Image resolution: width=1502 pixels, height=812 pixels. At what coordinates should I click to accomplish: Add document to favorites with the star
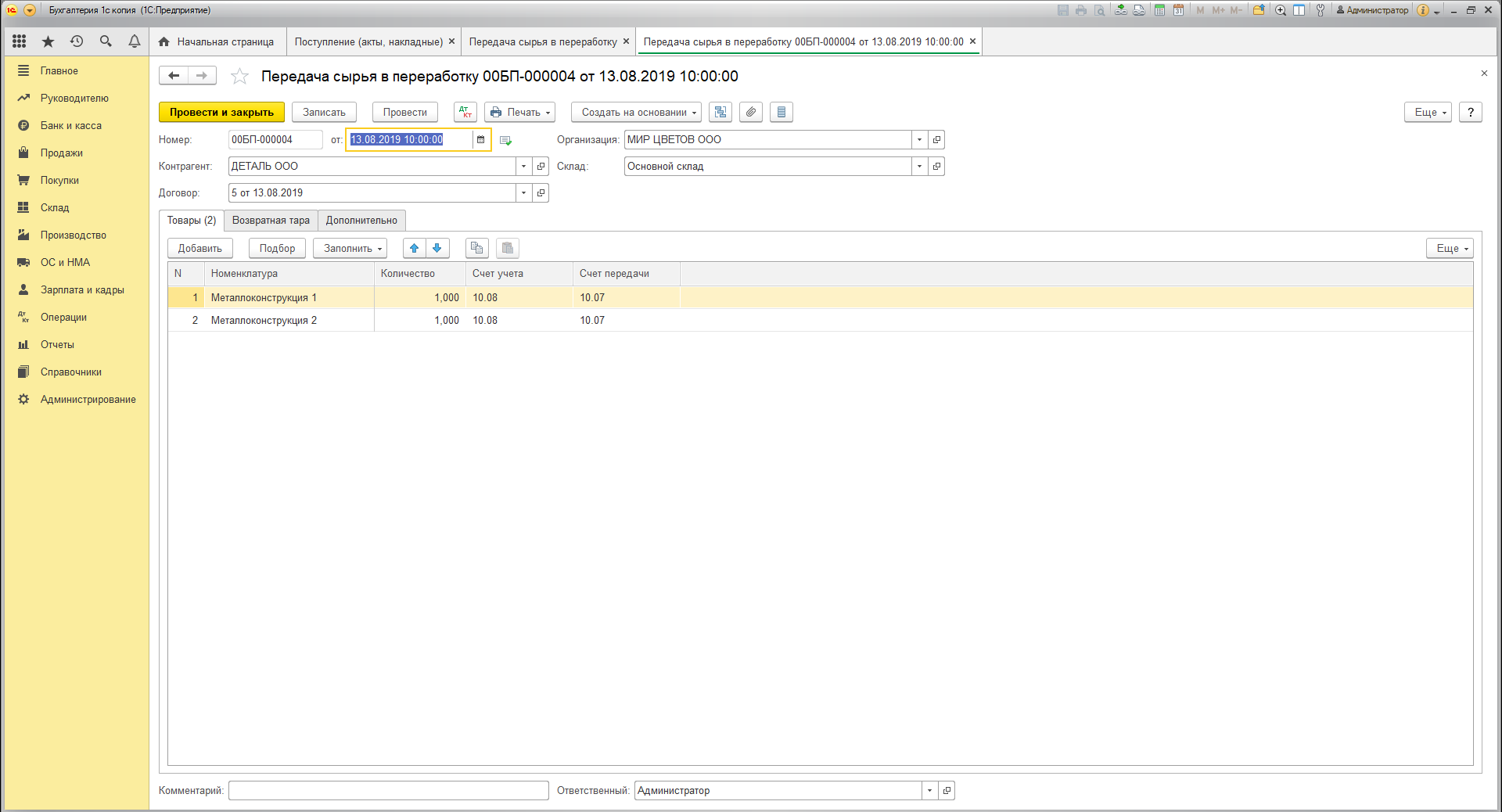click(x=239, y=76)
